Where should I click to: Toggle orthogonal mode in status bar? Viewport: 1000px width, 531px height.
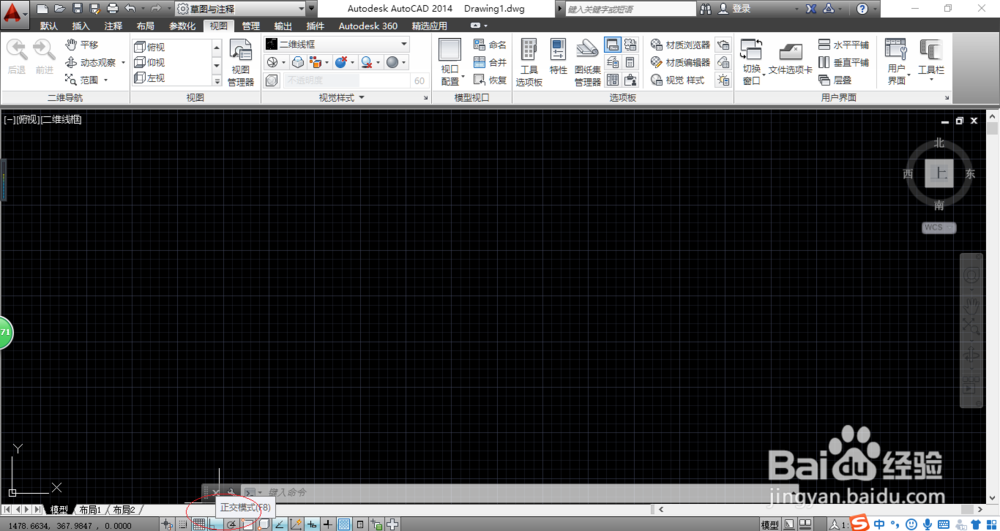pyautogui.click(x=216, y=525)
